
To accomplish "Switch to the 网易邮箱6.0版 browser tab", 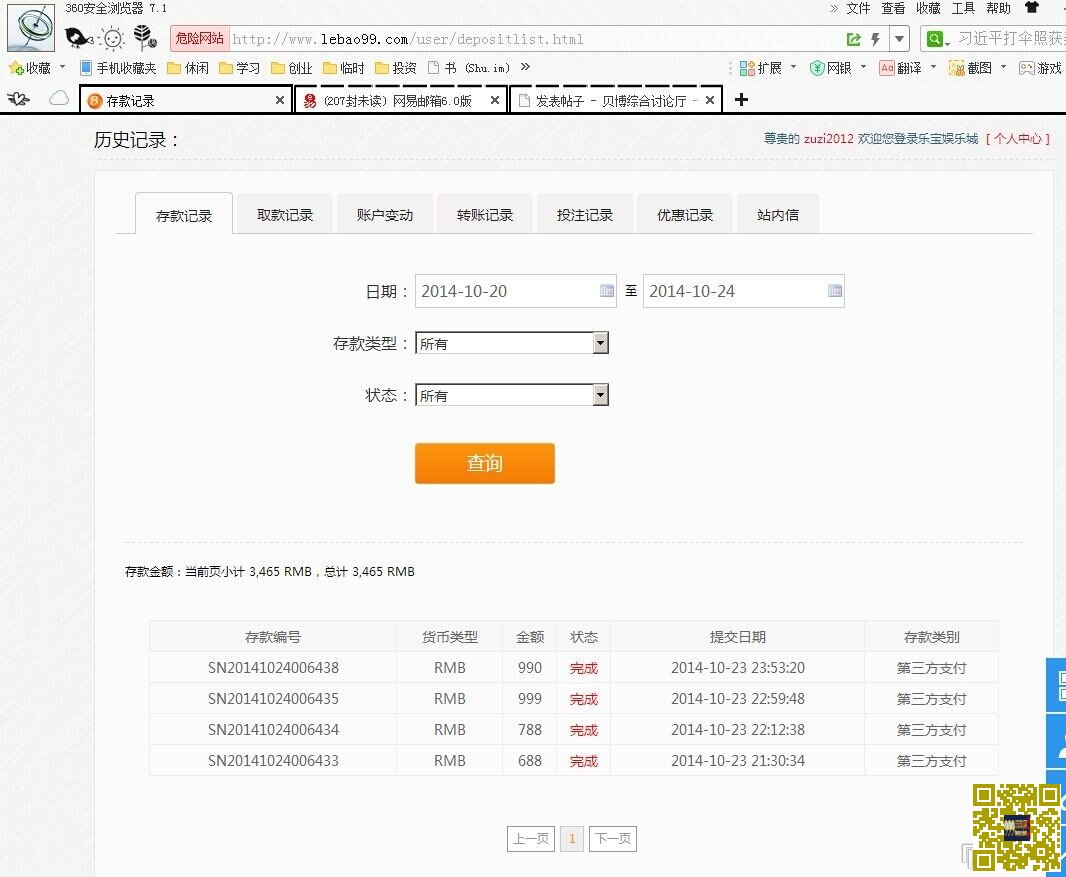I will 401,101.
